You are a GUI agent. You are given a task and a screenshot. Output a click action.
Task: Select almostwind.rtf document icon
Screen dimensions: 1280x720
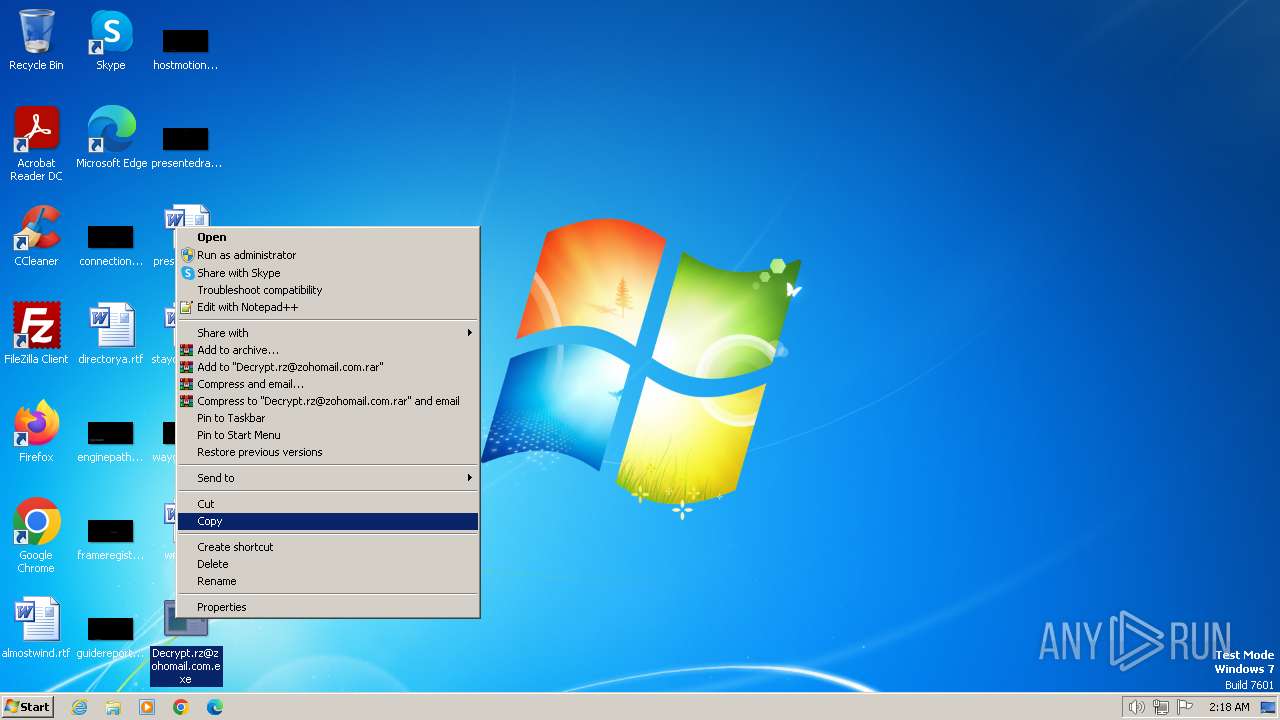tap(36, 628)
